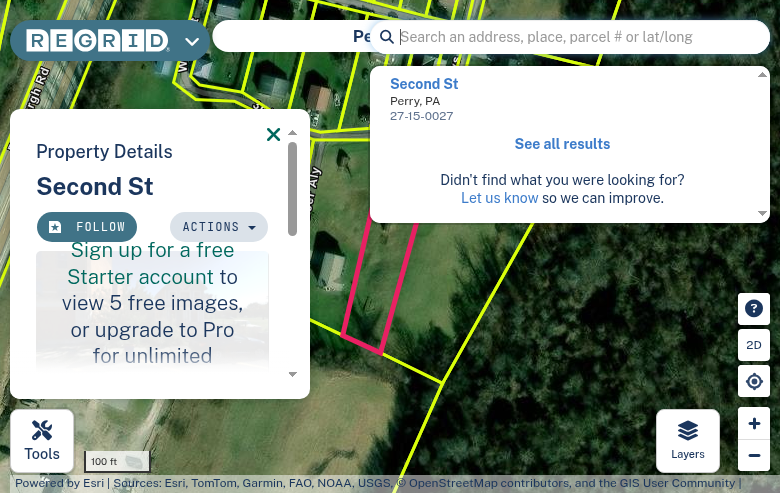Open the Tools panel
The image size is (780, 493).
(42, 441)
